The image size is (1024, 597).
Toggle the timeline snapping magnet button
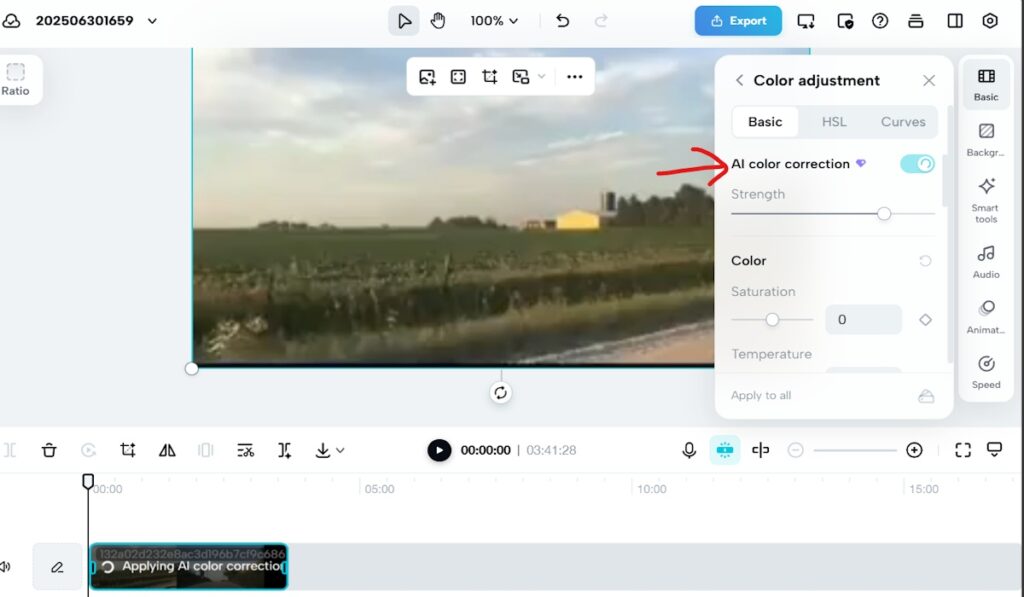(725, 450)
